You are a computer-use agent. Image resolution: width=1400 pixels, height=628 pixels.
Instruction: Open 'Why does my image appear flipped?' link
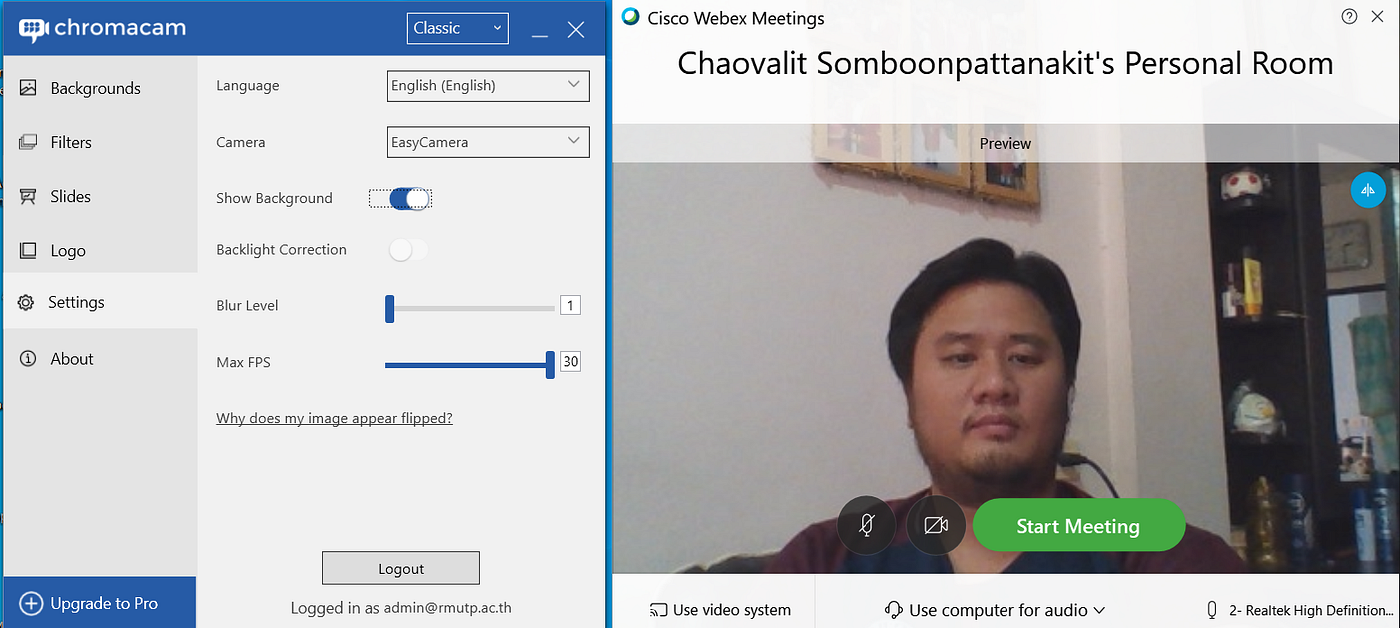point(334,418)
